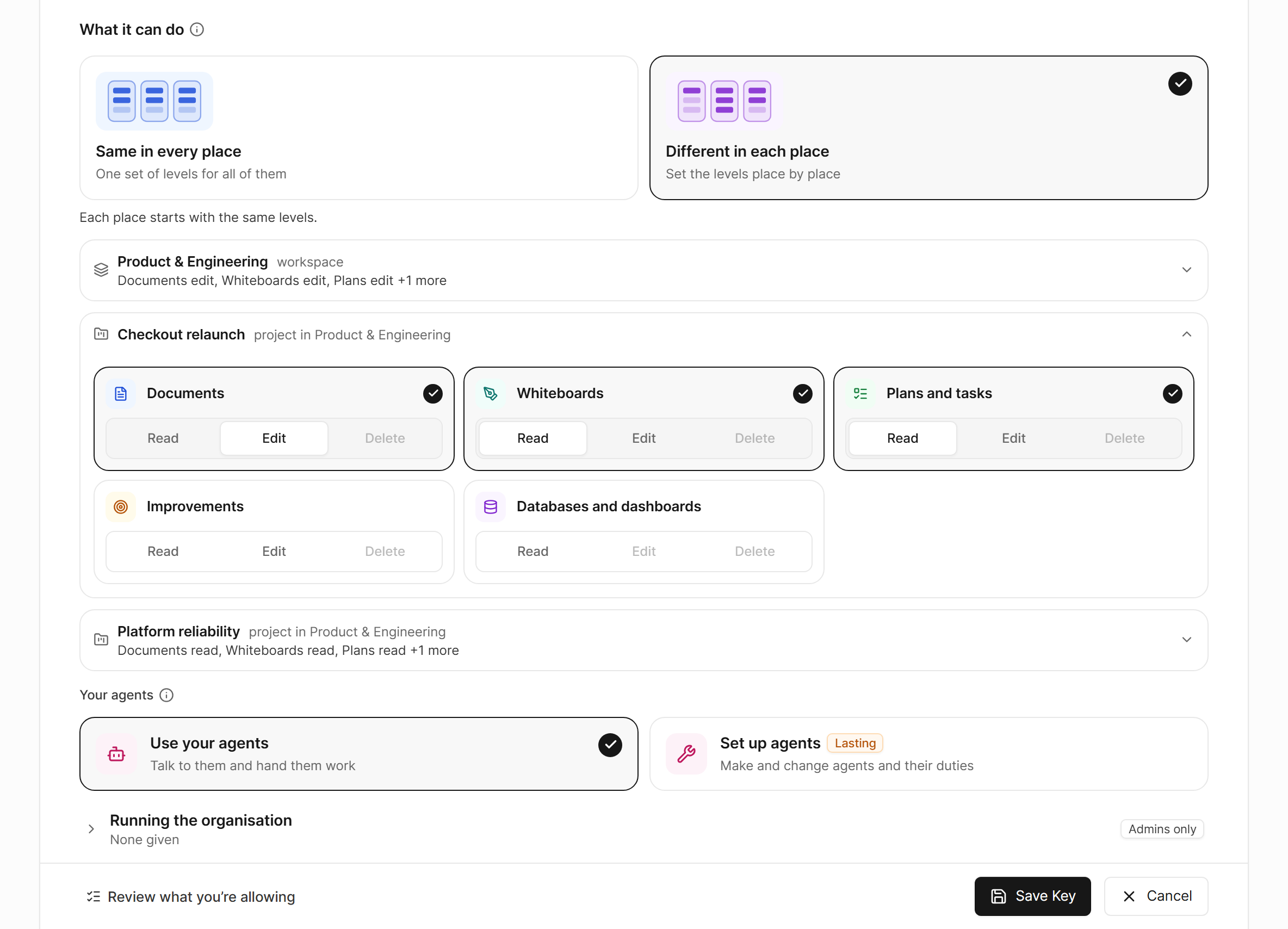Click the project folder icon for Platform reliability

pos(101,640)
